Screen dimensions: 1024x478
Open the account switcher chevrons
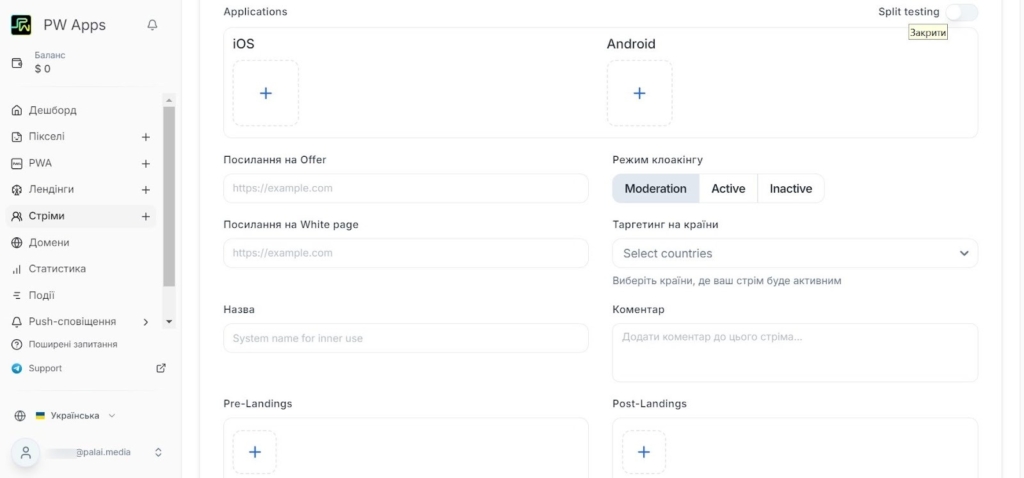pyautogui.click(x=158, y=453)
